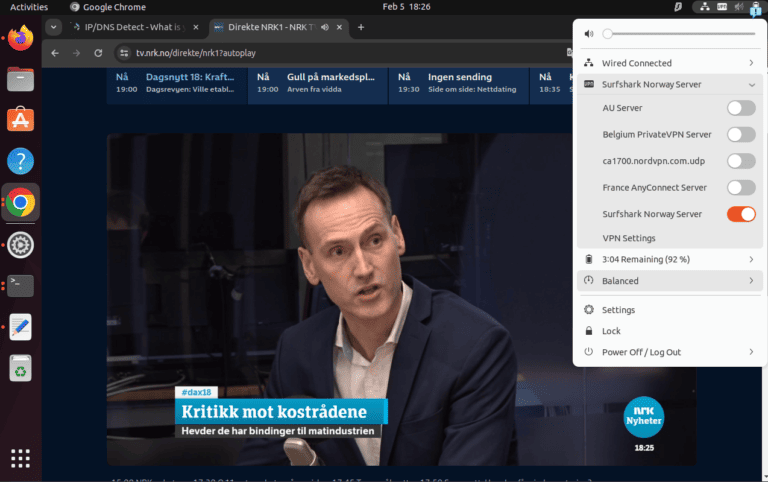Launch Ubuntu Software from the dock
768x482 pixels.
click(x=20, y=120)
